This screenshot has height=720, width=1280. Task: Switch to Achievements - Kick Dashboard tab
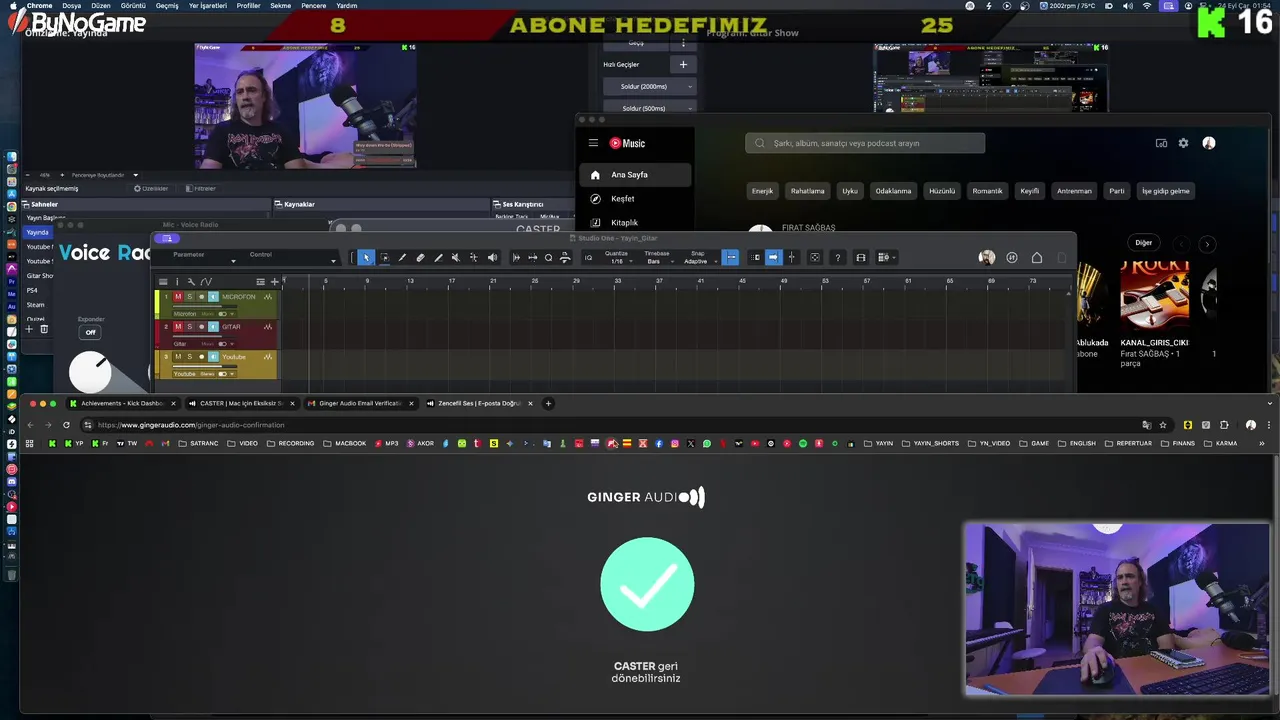point(122,403)
